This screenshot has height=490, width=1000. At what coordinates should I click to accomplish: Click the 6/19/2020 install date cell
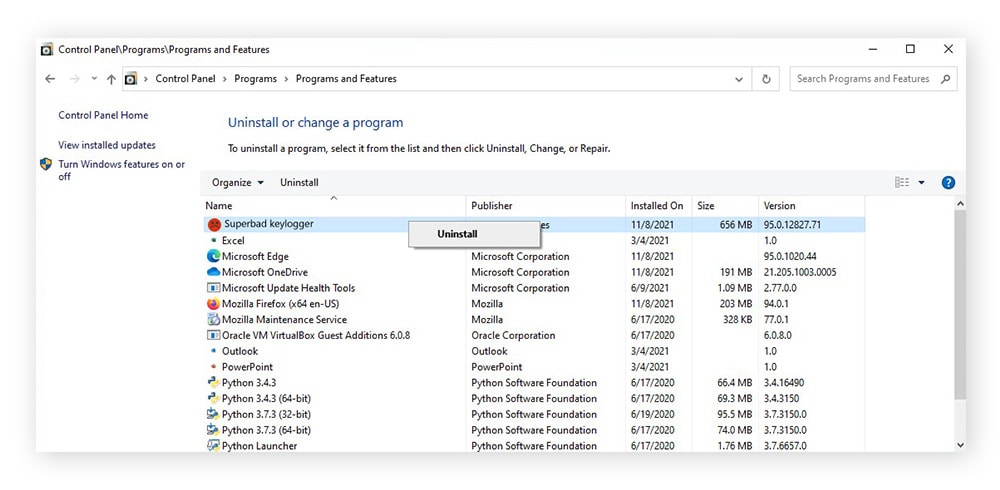652,415
